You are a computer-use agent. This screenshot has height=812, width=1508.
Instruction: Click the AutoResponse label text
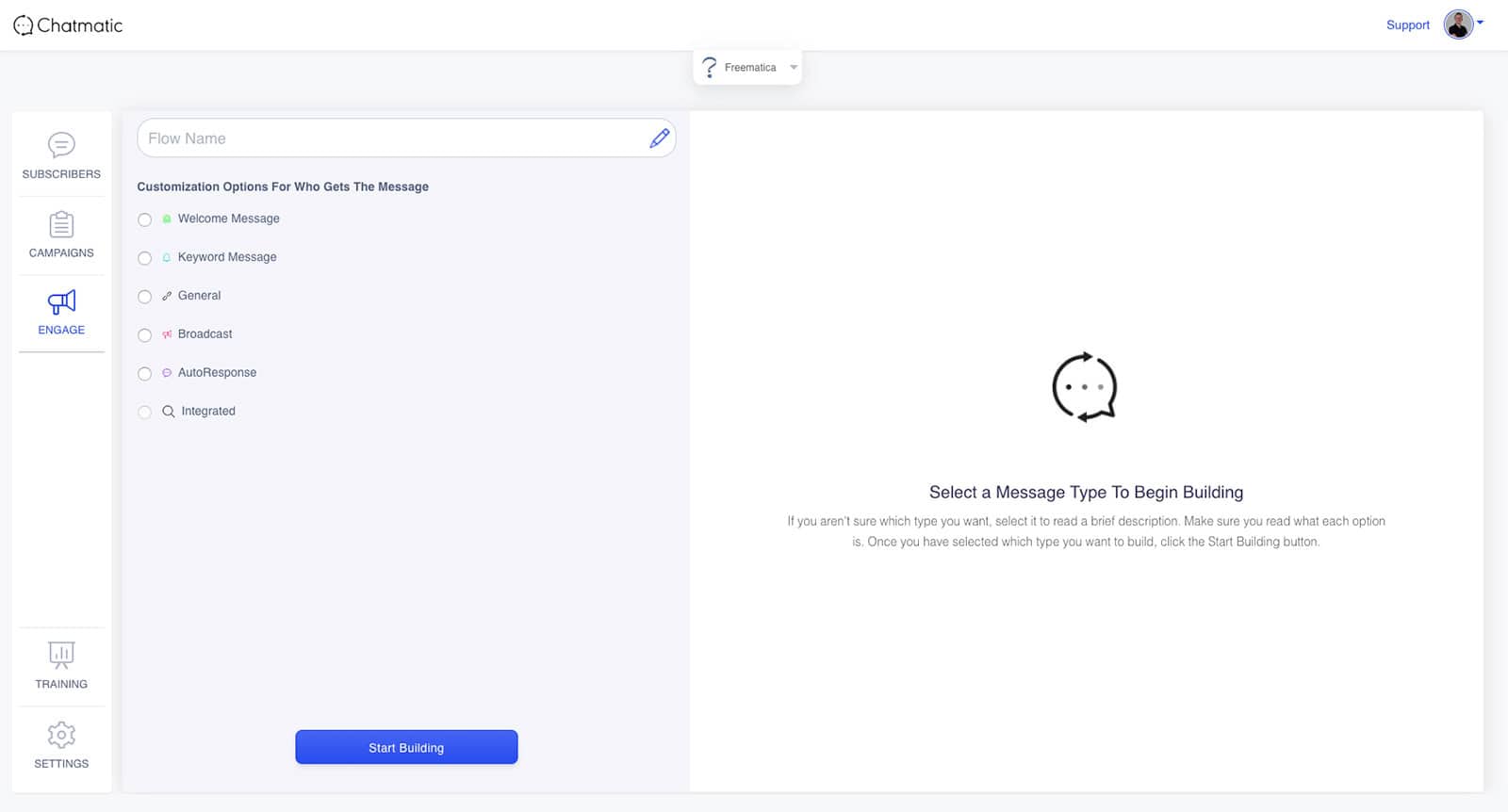217,373
